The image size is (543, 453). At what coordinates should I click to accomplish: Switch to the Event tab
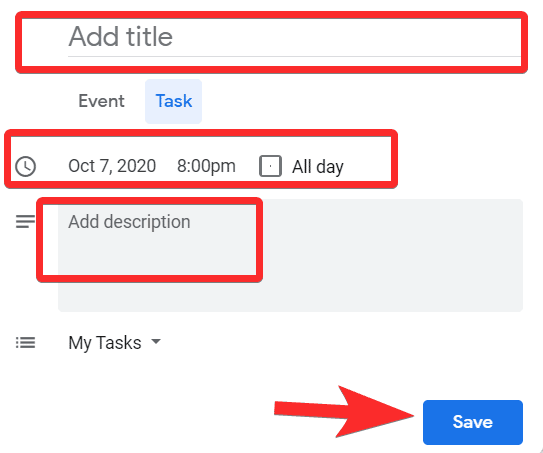tap(101, 101)
